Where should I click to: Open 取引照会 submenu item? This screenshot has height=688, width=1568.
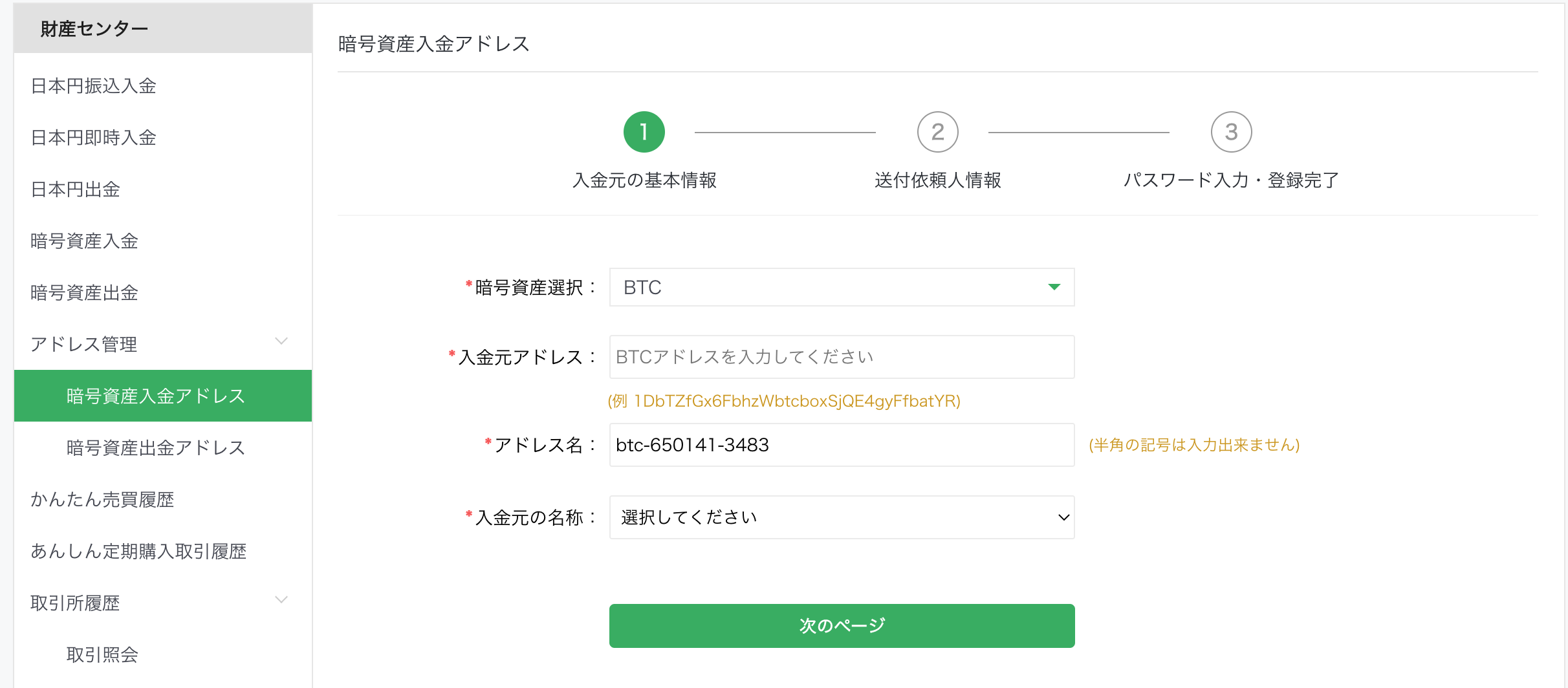102,655
